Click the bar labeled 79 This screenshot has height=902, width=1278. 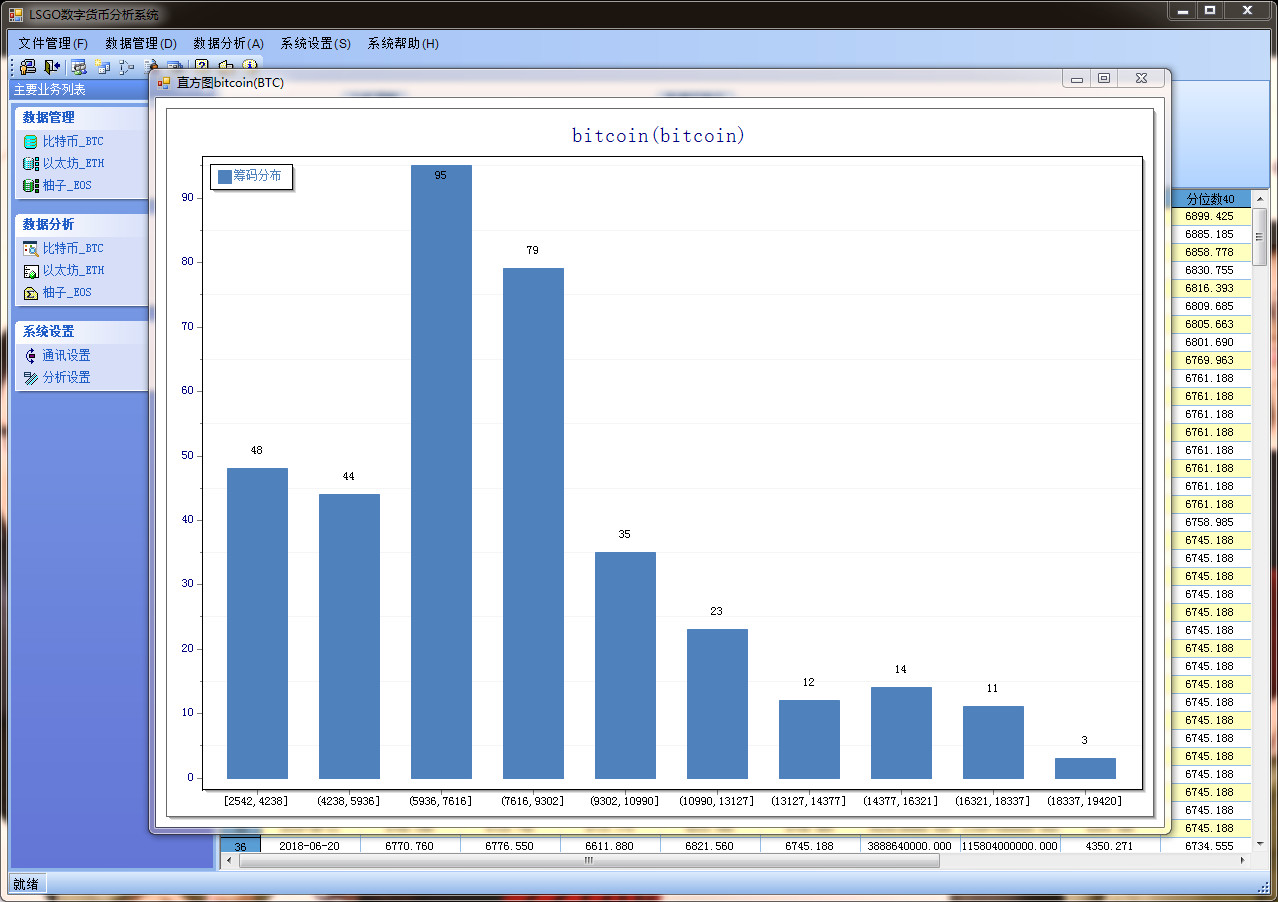pyautogui.click(x=533, y=523)
